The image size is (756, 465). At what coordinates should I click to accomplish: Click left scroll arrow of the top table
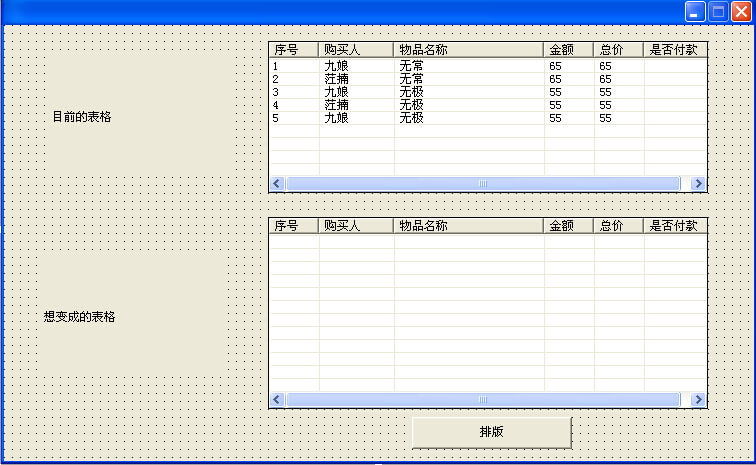[276, 183]
